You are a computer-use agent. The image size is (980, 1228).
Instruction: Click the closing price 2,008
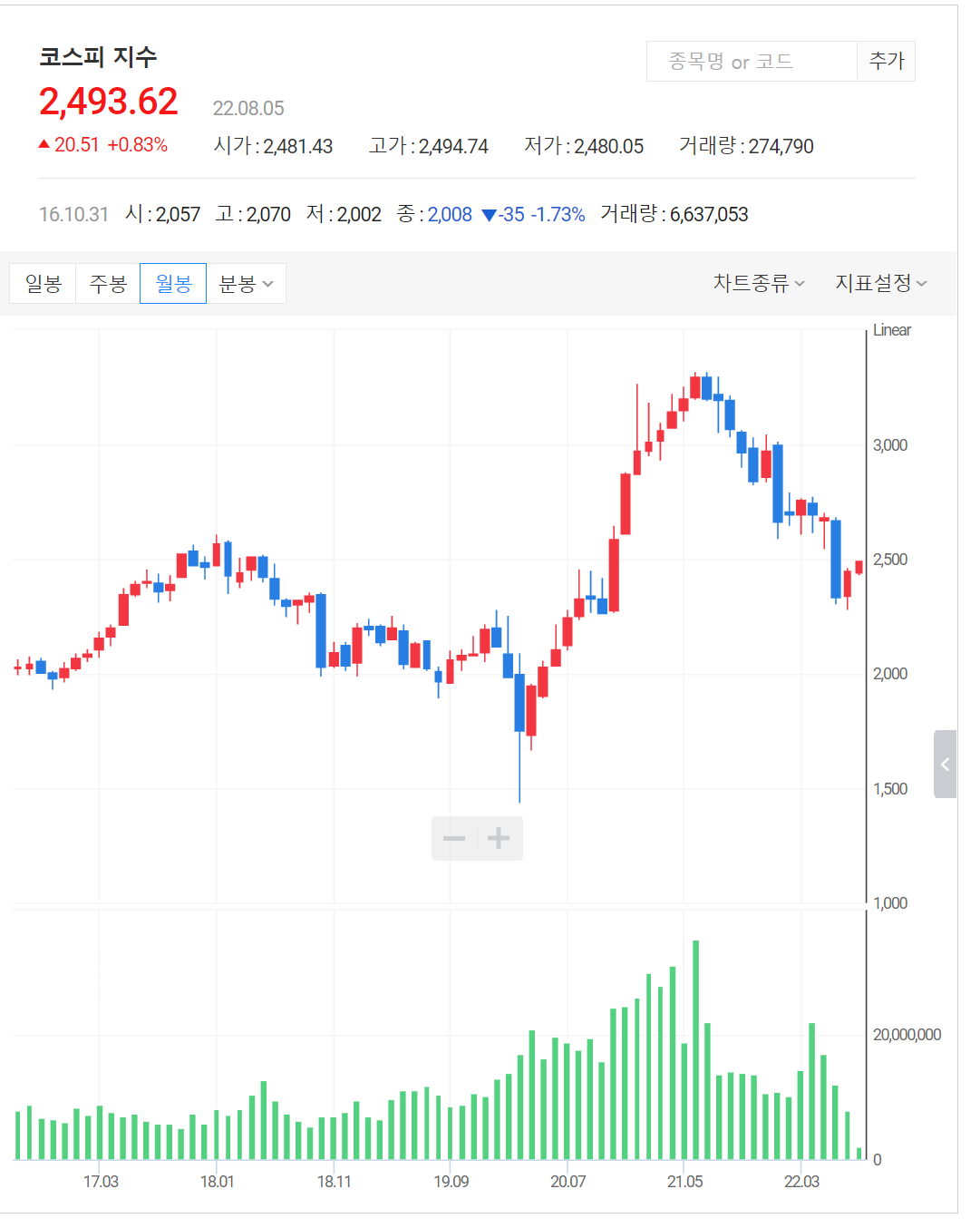[450, 215]
